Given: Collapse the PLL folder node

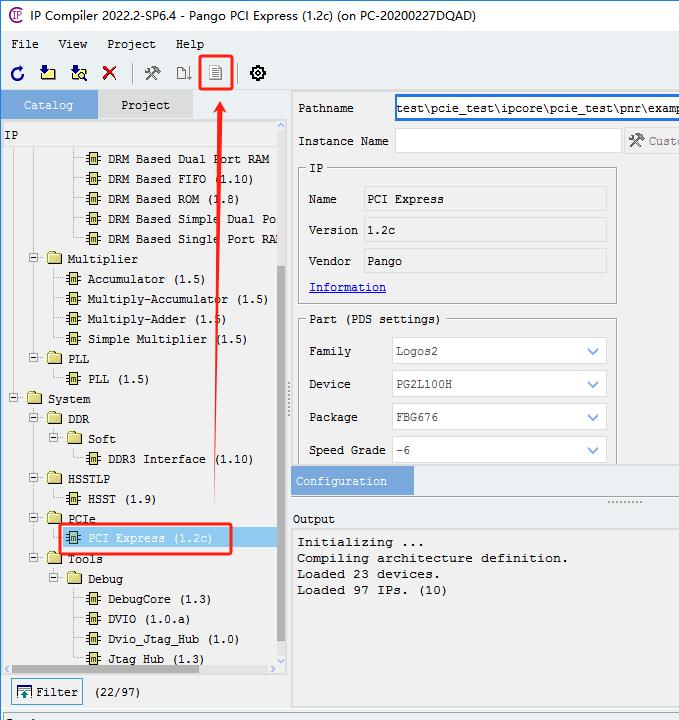Looking at the screenshot, I should 34,358.
